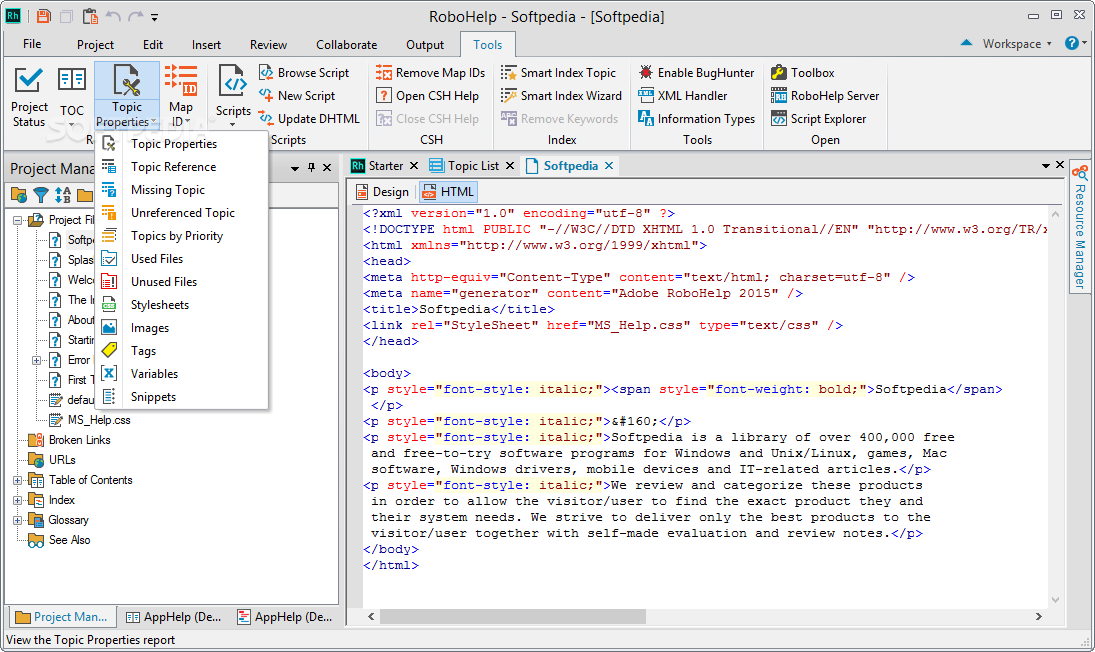Screen dimensions: 1095x652
Task: Switch to the Output ribbon tab
Action: [425, 45]
